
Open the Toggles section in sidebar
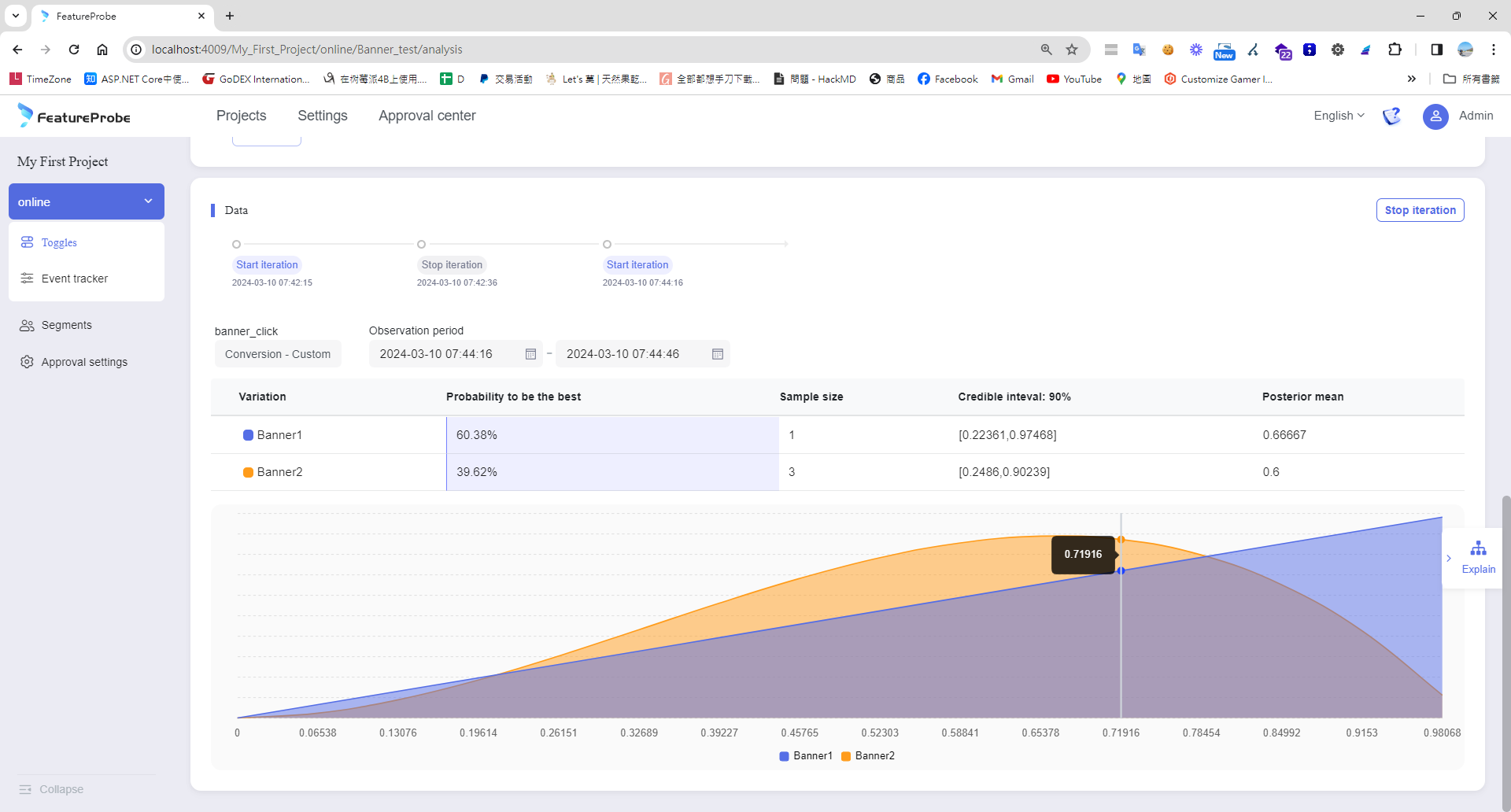pos(59,242)
